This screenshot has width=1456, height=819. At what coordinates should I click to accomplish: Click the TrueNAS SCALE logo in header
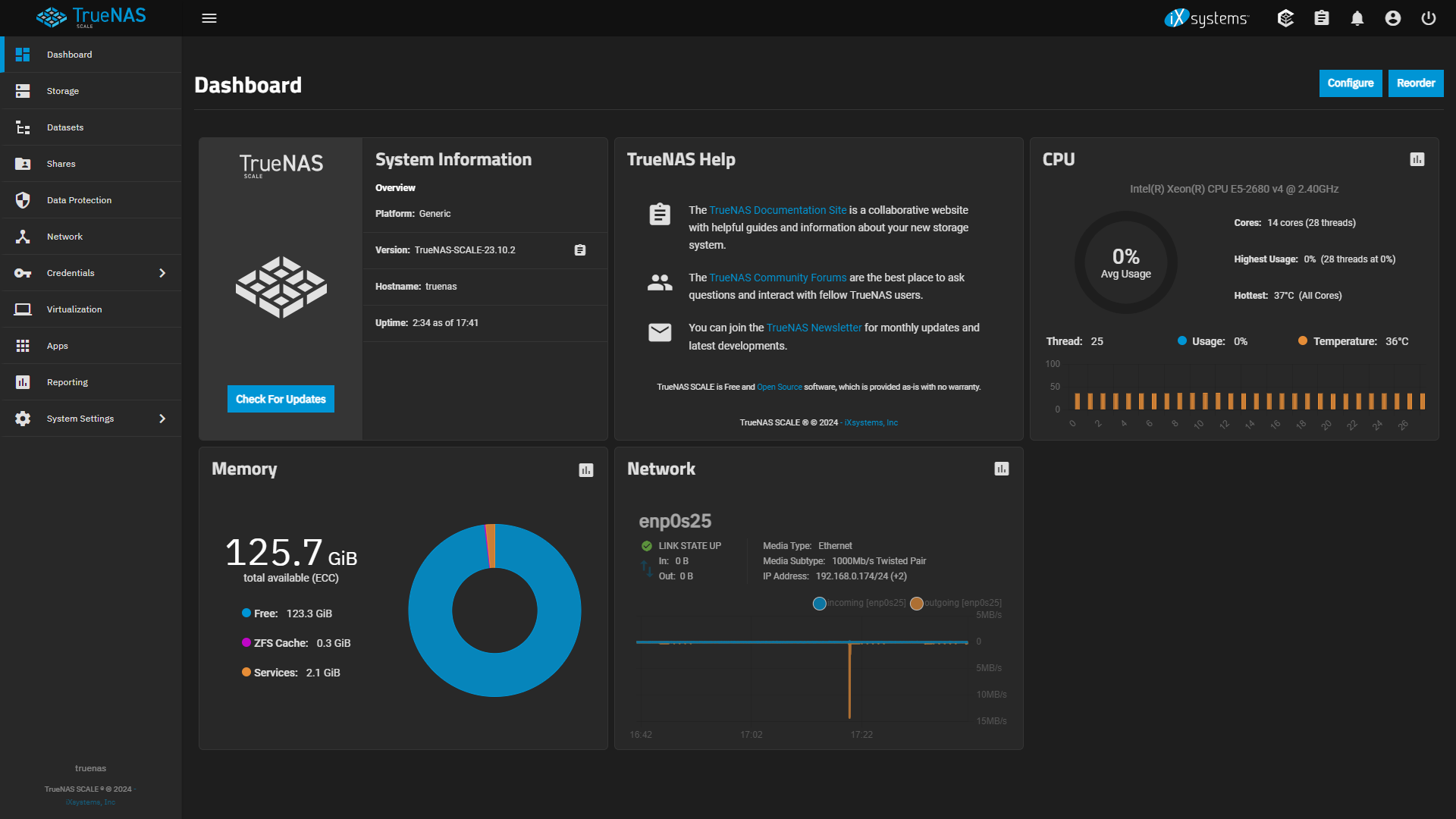91,17
